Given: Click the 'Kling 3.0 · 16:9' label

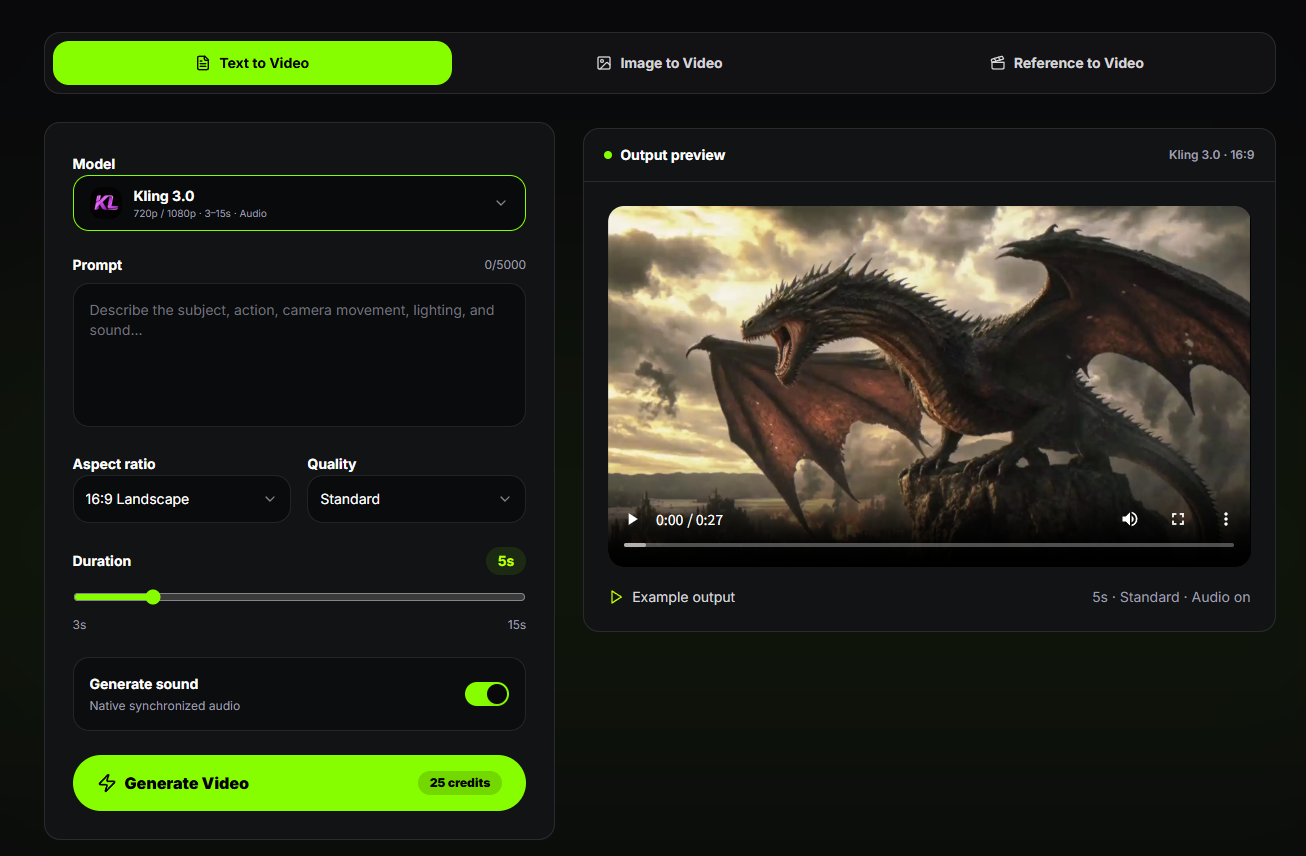Looking at the screenshot, I should pyautogui.click(x=1212, y=155).
